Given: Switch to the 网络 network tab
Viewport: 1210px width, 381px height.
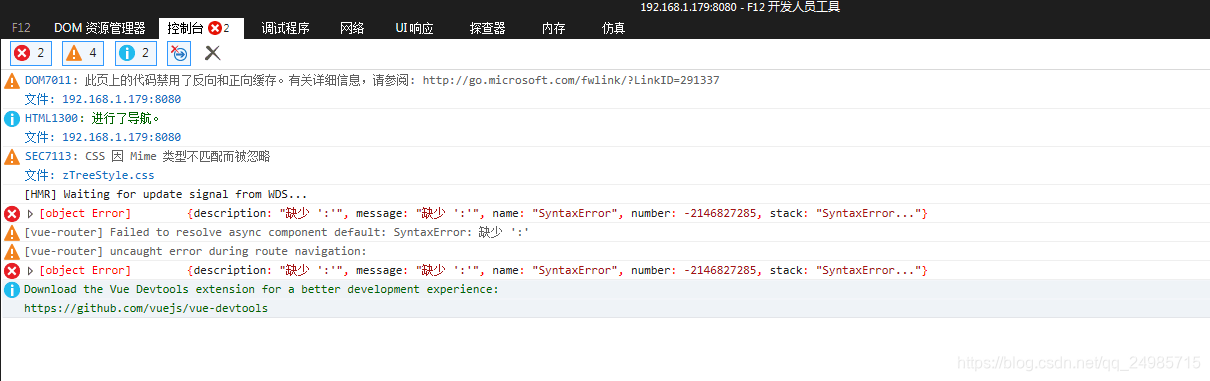Looking at the screenshot, I should pyautogui.click(x=352, y=28).
